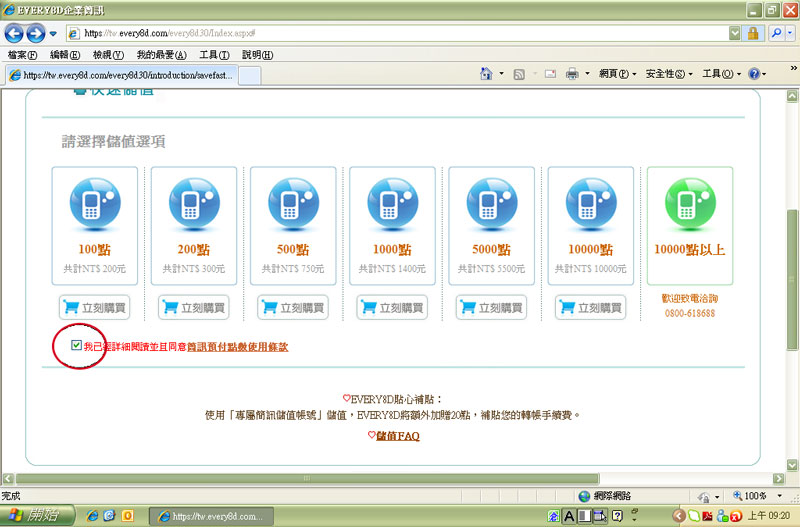
Task: Open the 簡訊預付點數使用條款 link
Action: pos(238,347)
